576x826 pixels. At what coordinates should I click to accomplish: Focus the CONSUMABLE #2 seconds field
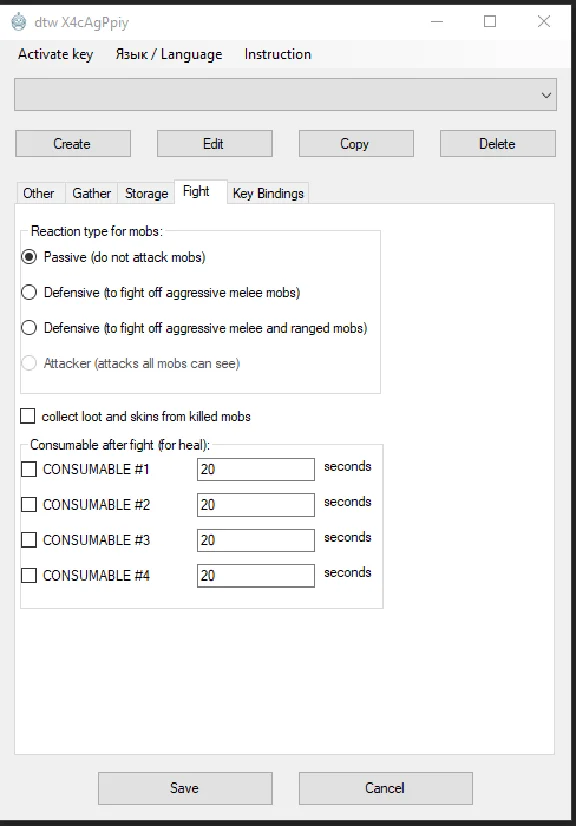(x=256, y=505)
